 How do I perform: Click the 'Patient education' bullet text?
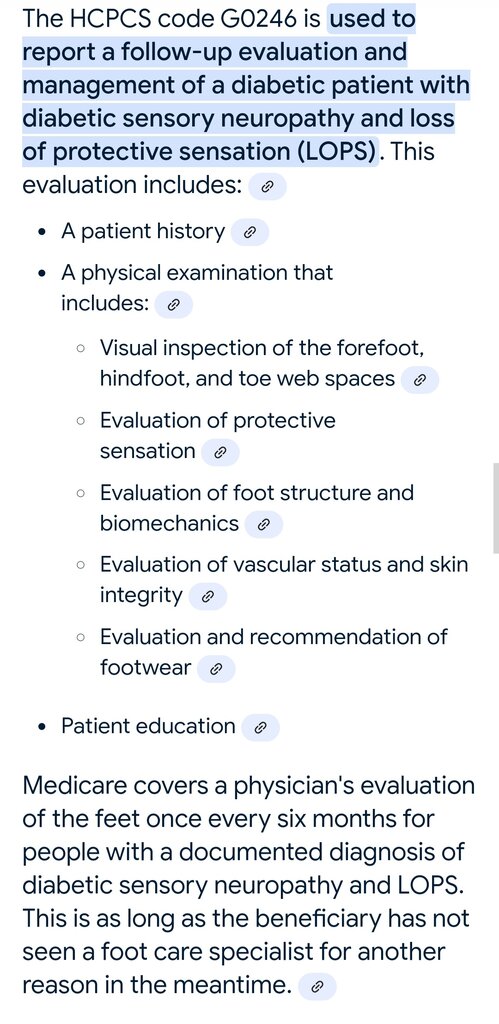coord(148,726)
